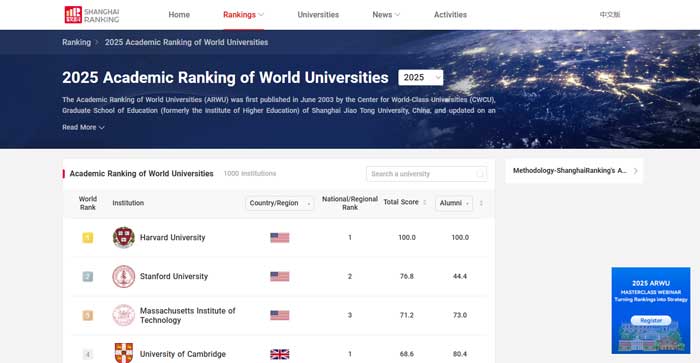The height and width of the screenshot is (363, 700).
Task: Click the US flag in Harvard row
Action: pyautogui.click(x=279, y=238)
